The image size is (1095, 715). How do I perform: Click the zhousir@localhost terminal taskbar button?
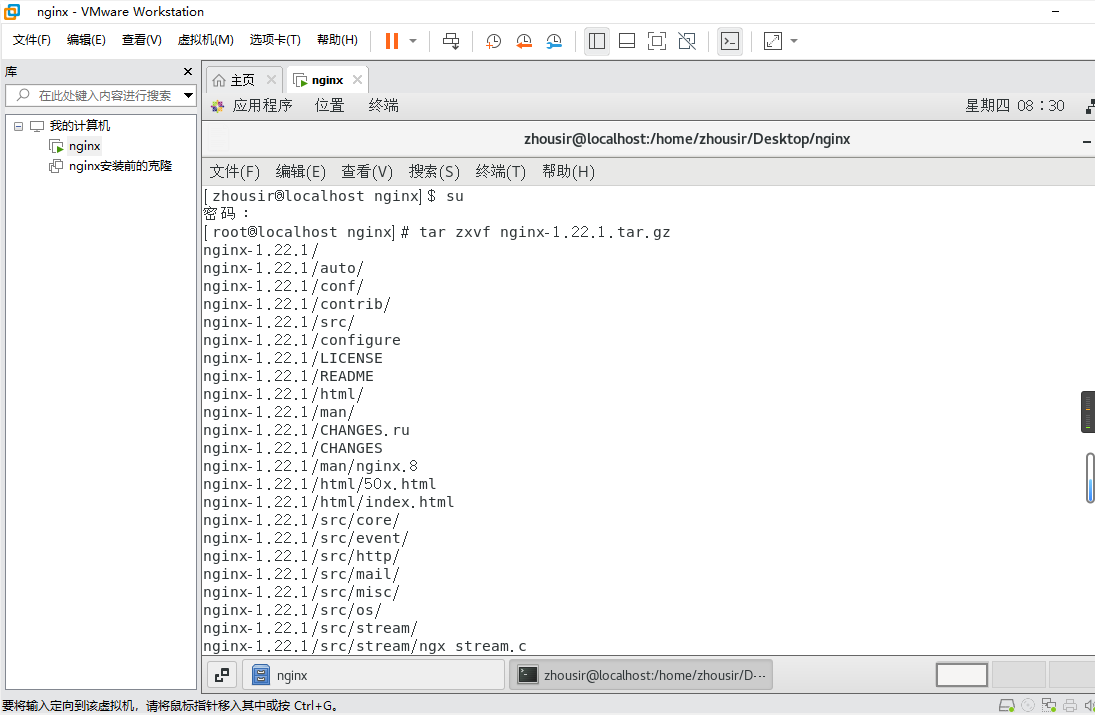click(x=641, y=675)
